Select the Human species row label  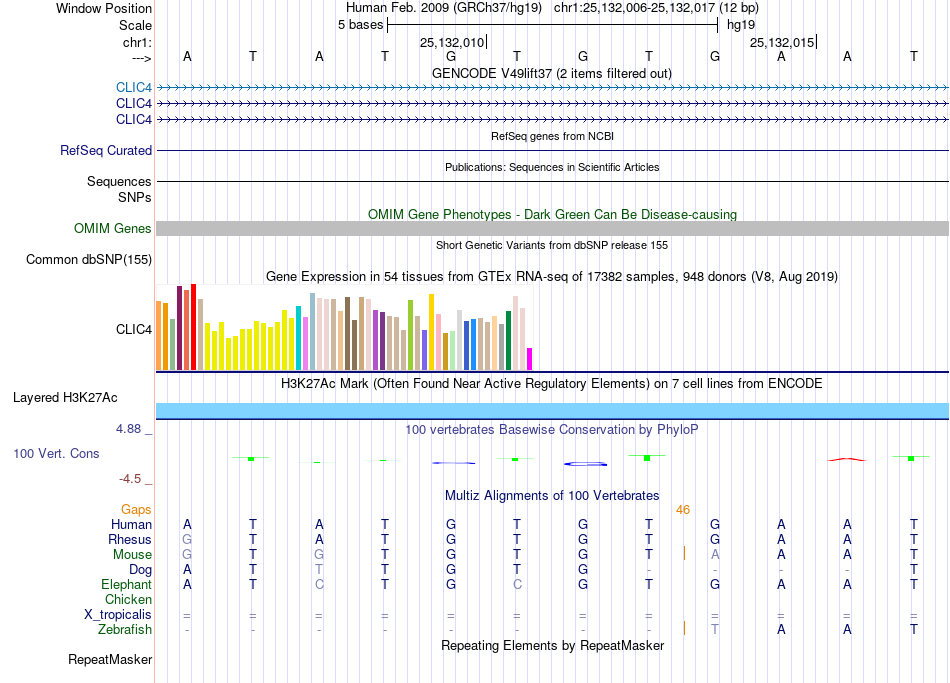[131, 524]
